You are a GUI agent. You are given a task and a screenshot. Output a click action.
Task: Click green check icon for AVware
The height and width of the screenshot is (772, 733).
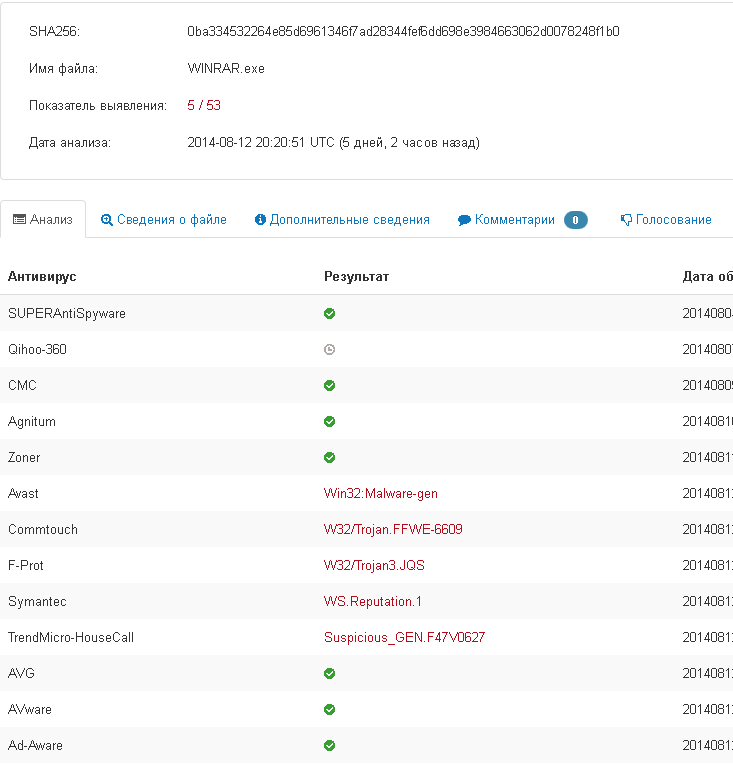329,709
